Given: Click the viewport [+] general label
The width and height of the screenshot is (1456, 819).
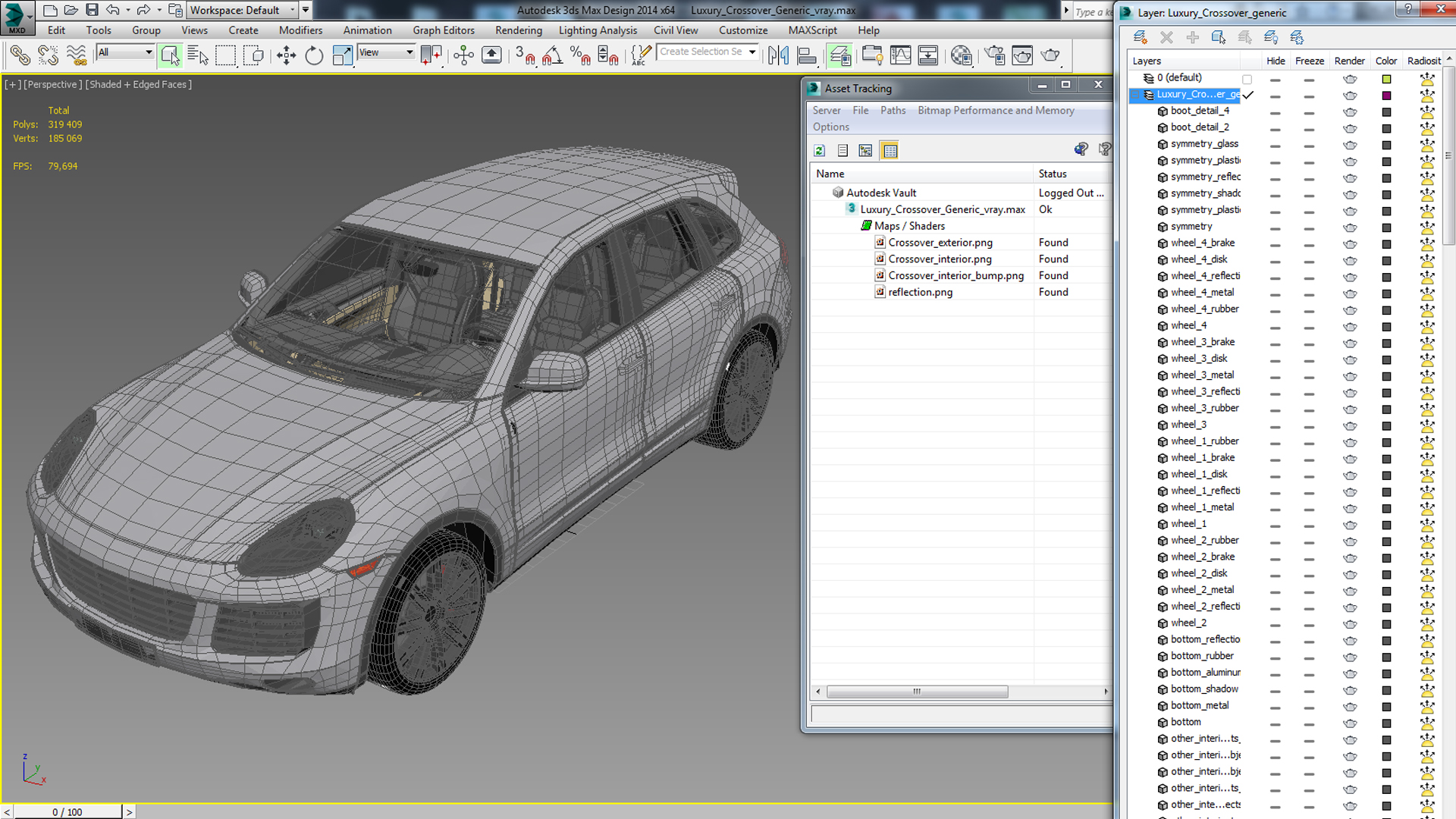Looking at the screenshot, I should pos(12,84).
